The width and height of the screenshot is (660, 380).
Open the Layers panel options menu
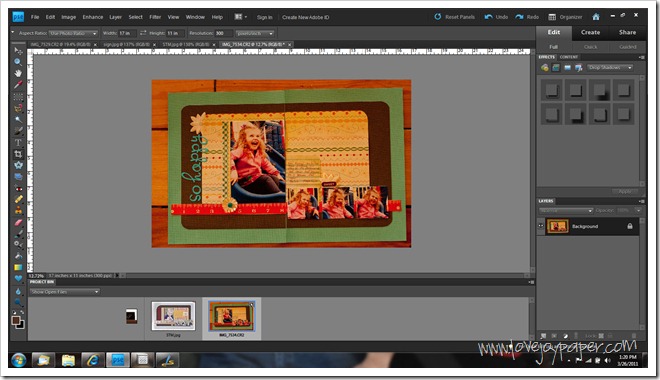point(641,201)
